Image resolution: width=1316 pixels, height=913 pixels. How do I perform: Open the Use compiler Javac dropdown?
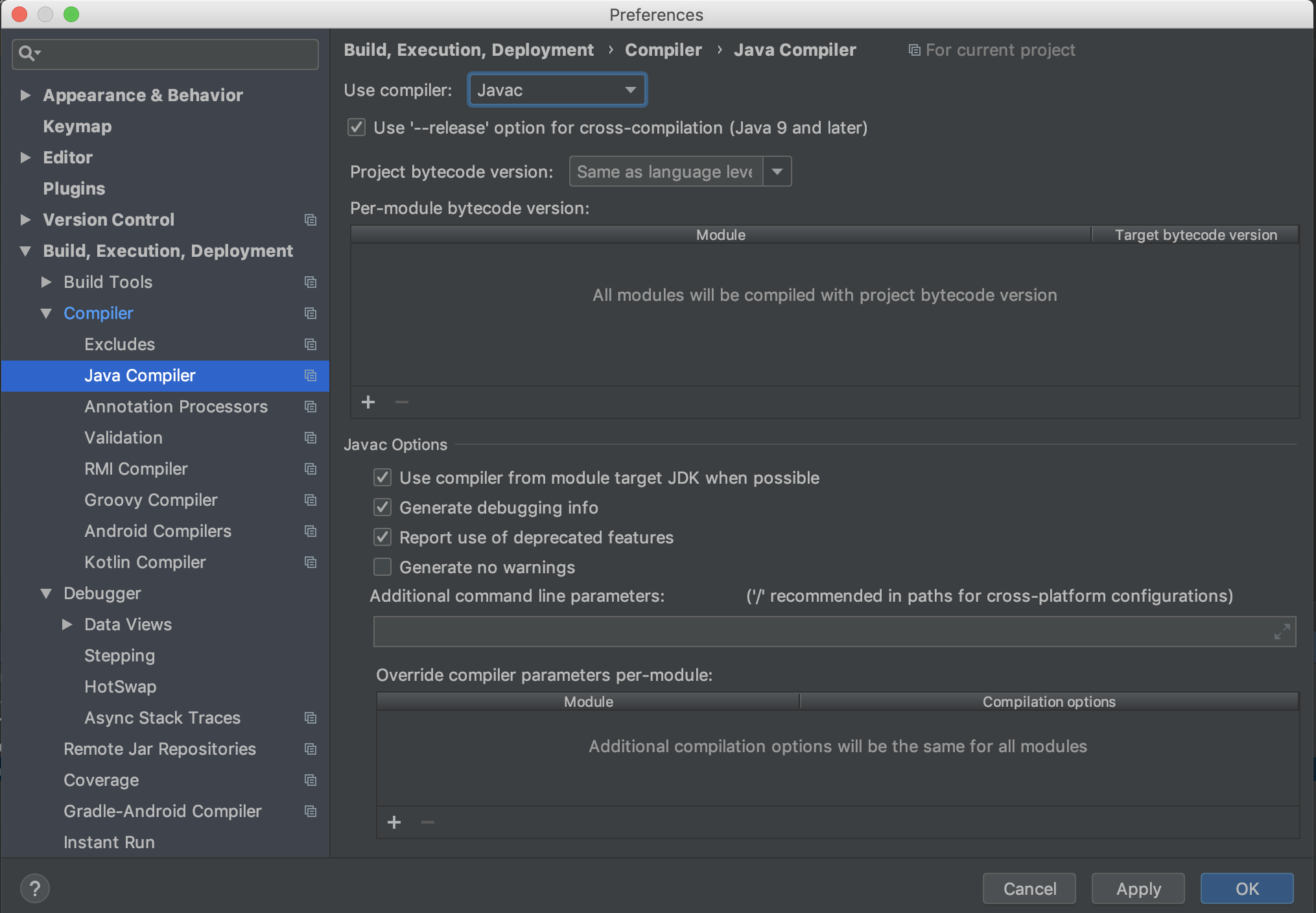[x=557, y=90]
